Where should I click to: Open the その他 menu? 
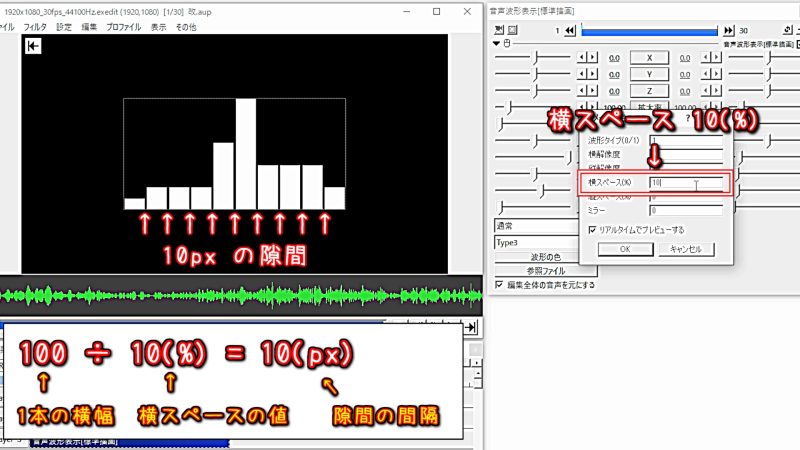point(186,27)
